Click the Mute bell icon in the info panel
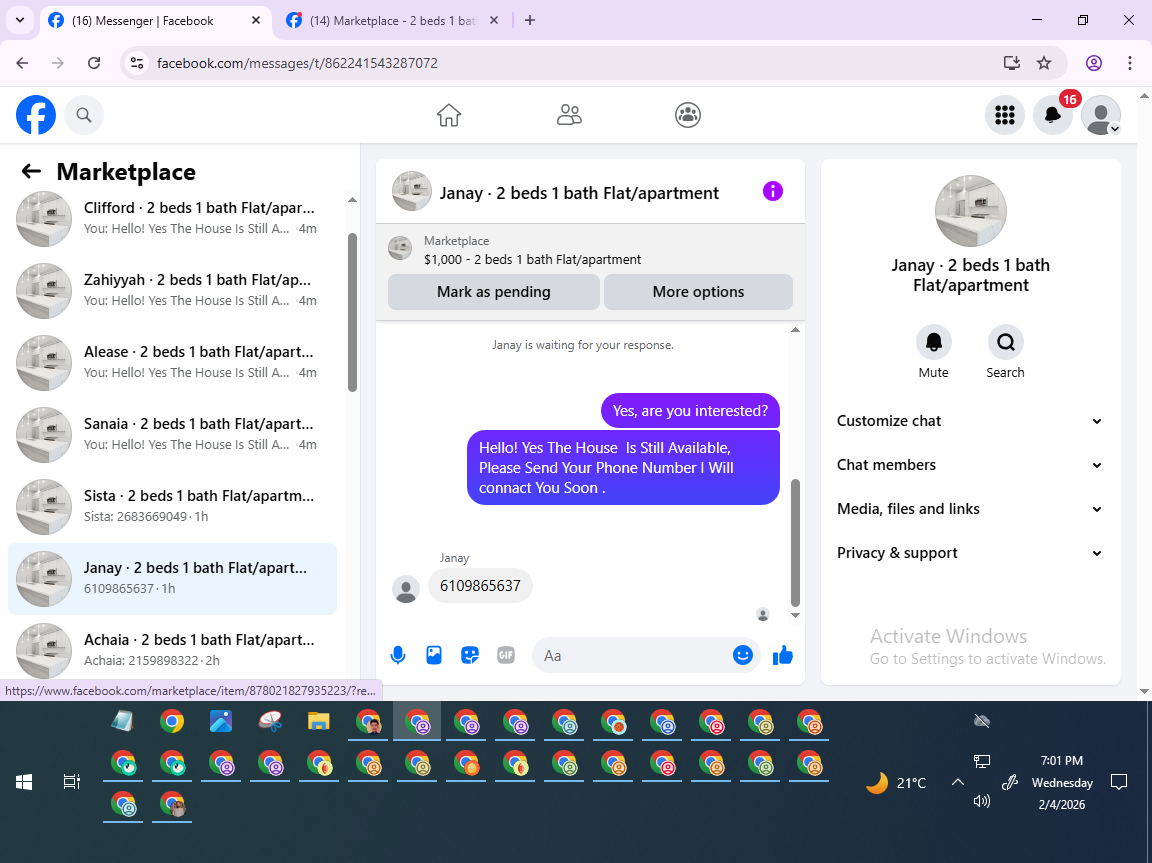 point(934,342)
